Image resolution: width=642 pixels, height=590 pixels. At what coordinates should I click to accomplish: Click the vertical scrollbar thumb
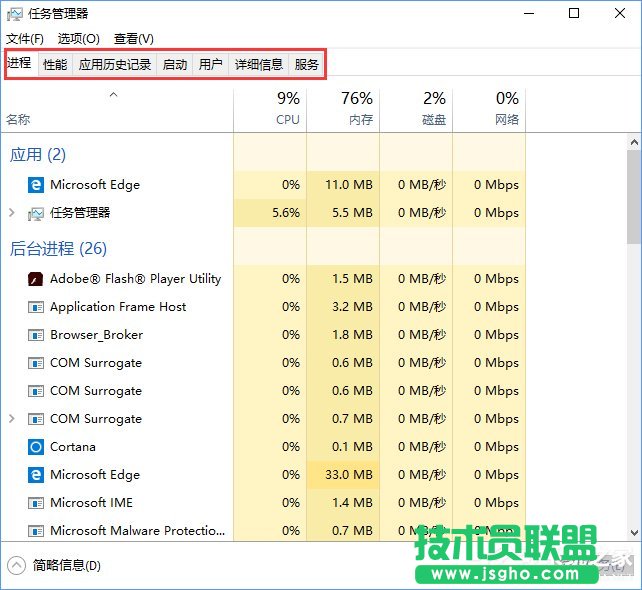pyautogui.click(x=634, y=197)
